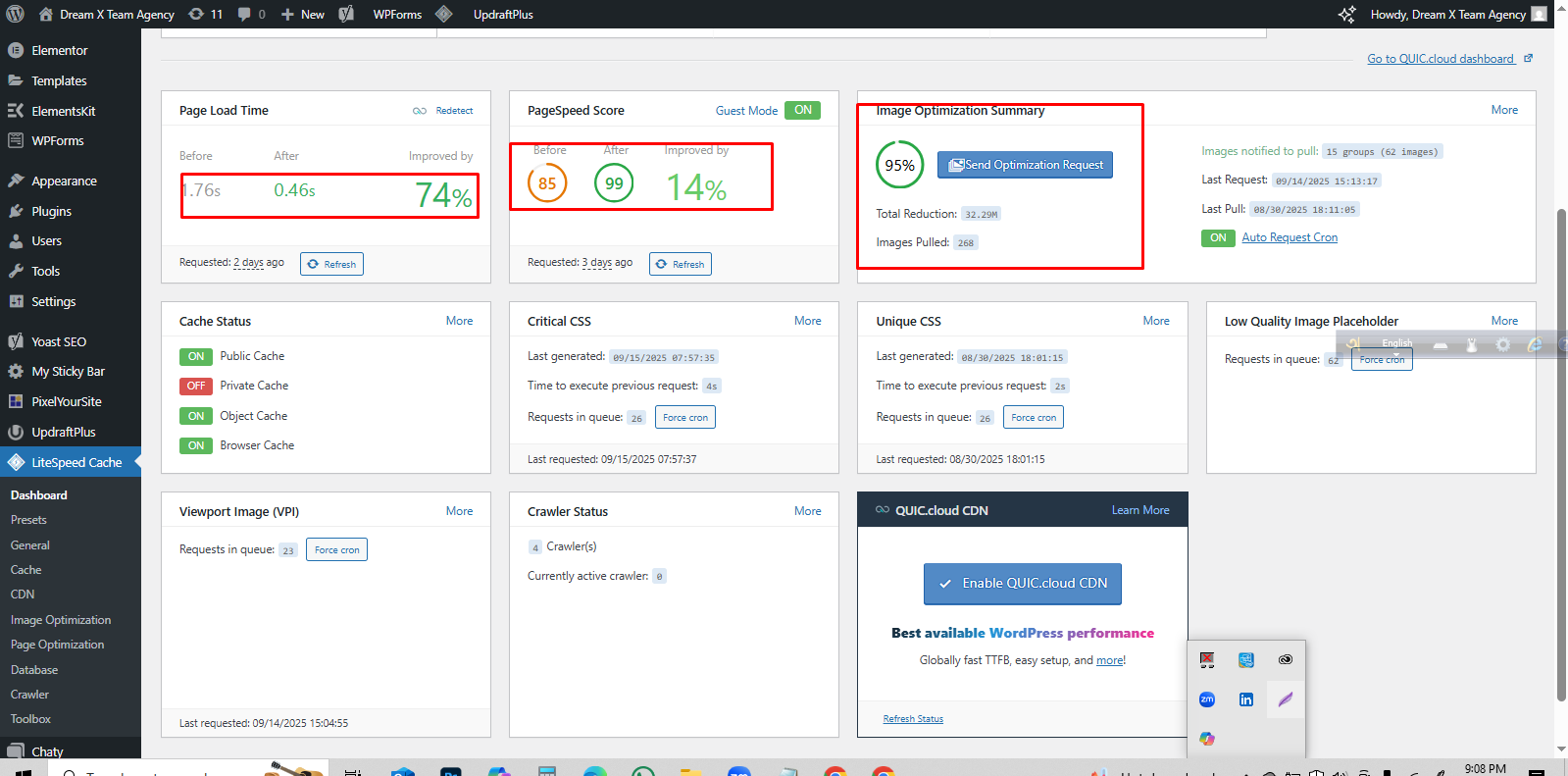Open the Toolbox submenu item
1568x776 pixels.
pos(30,719)
